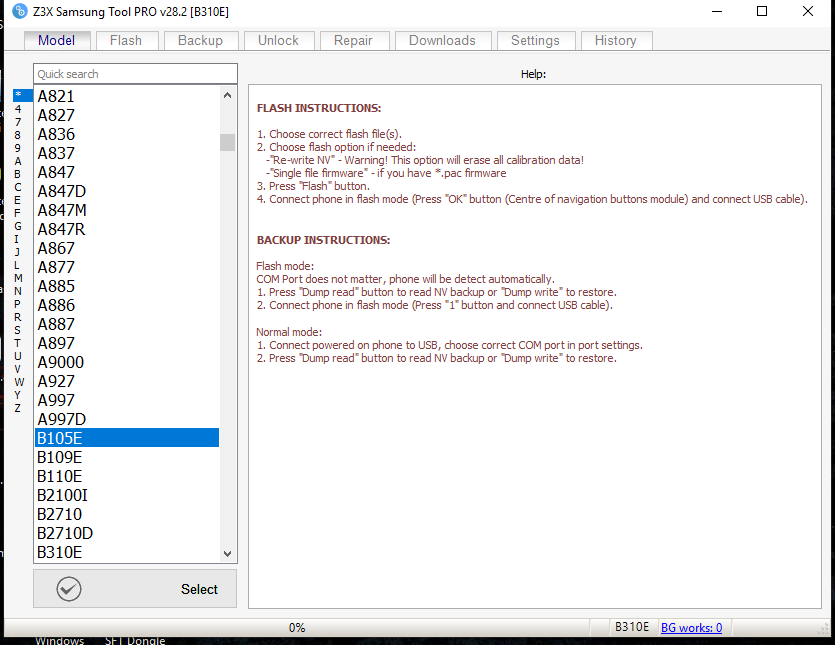The height and width of the screenshot is (645, 835).
Task: Choose model A886 from the list
Action: pyautogui.click(x=127, y=305)
